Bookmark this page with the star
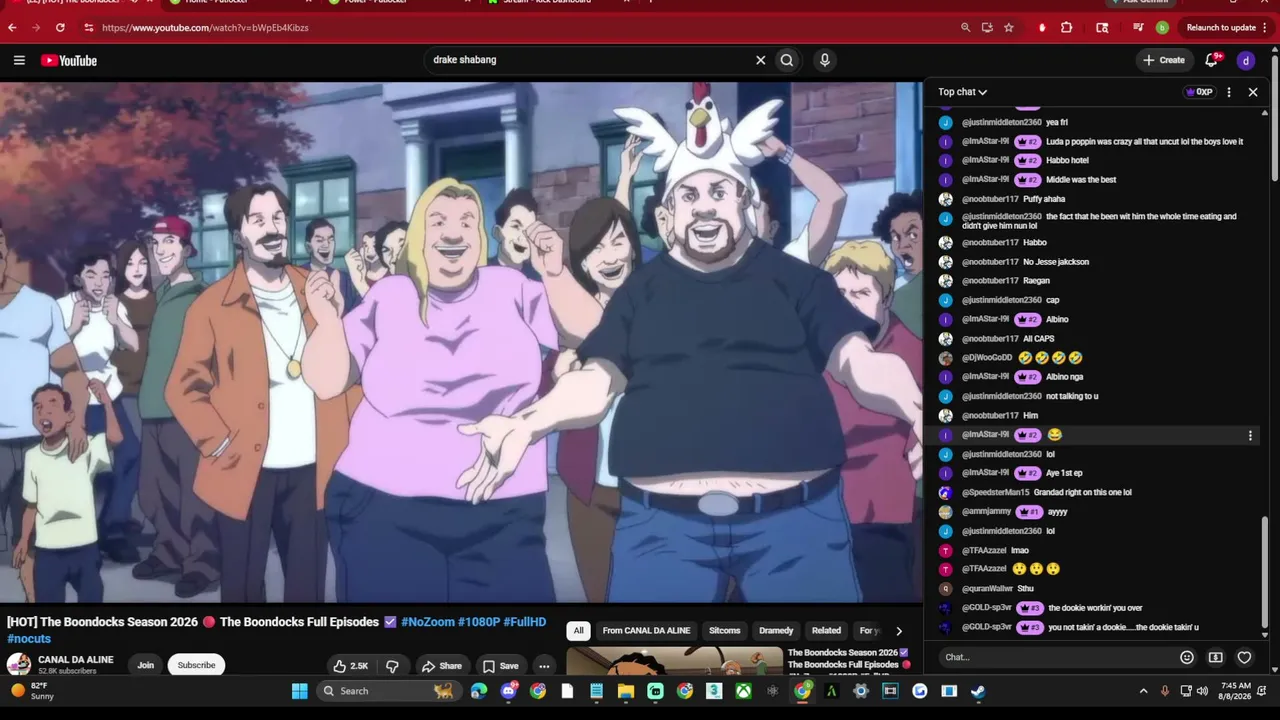The height and width of the screenshot is (720, 1280). (1009, 28)
